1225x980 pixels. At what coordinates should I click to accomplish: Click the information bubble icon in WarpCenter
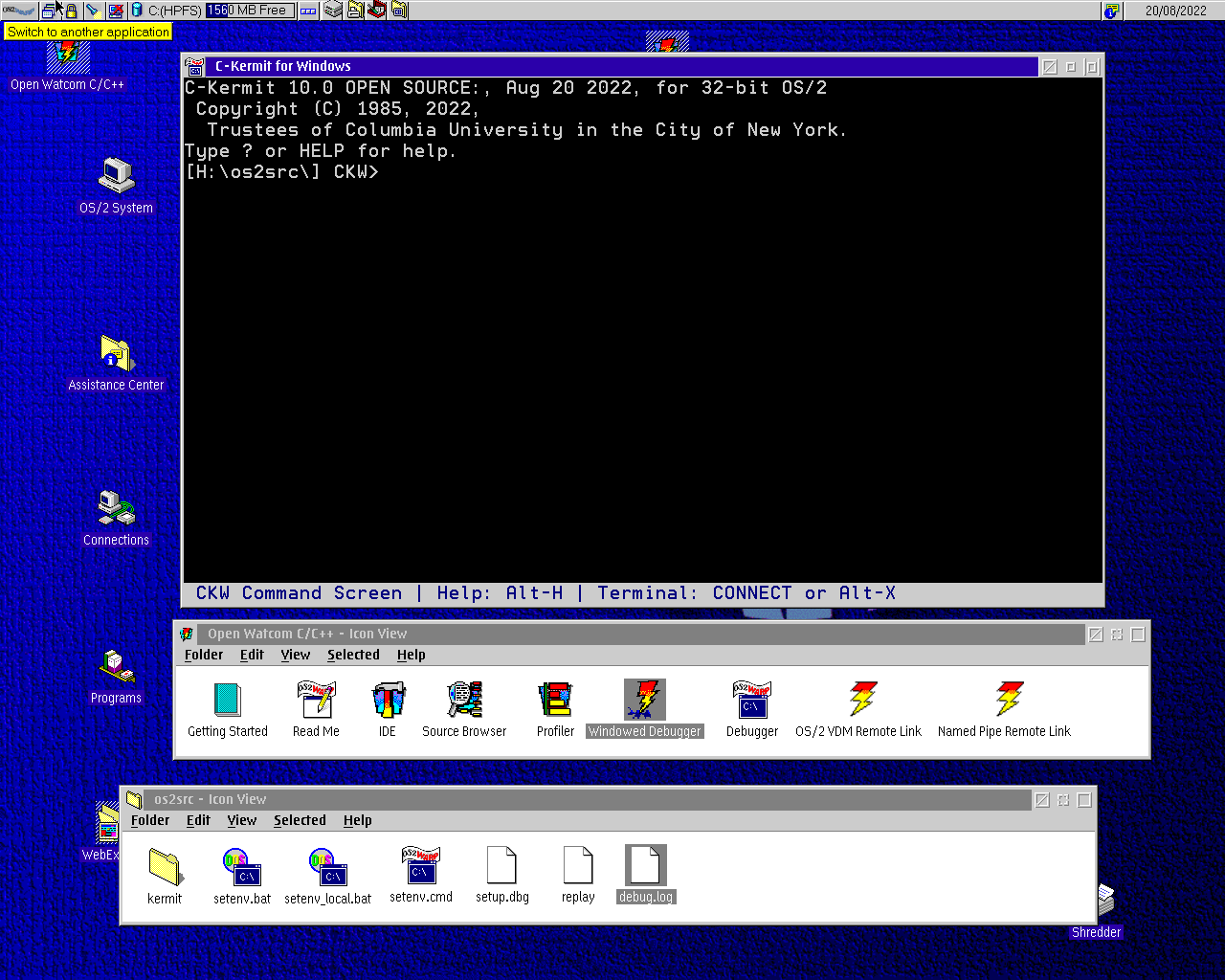coord(1111,11)
